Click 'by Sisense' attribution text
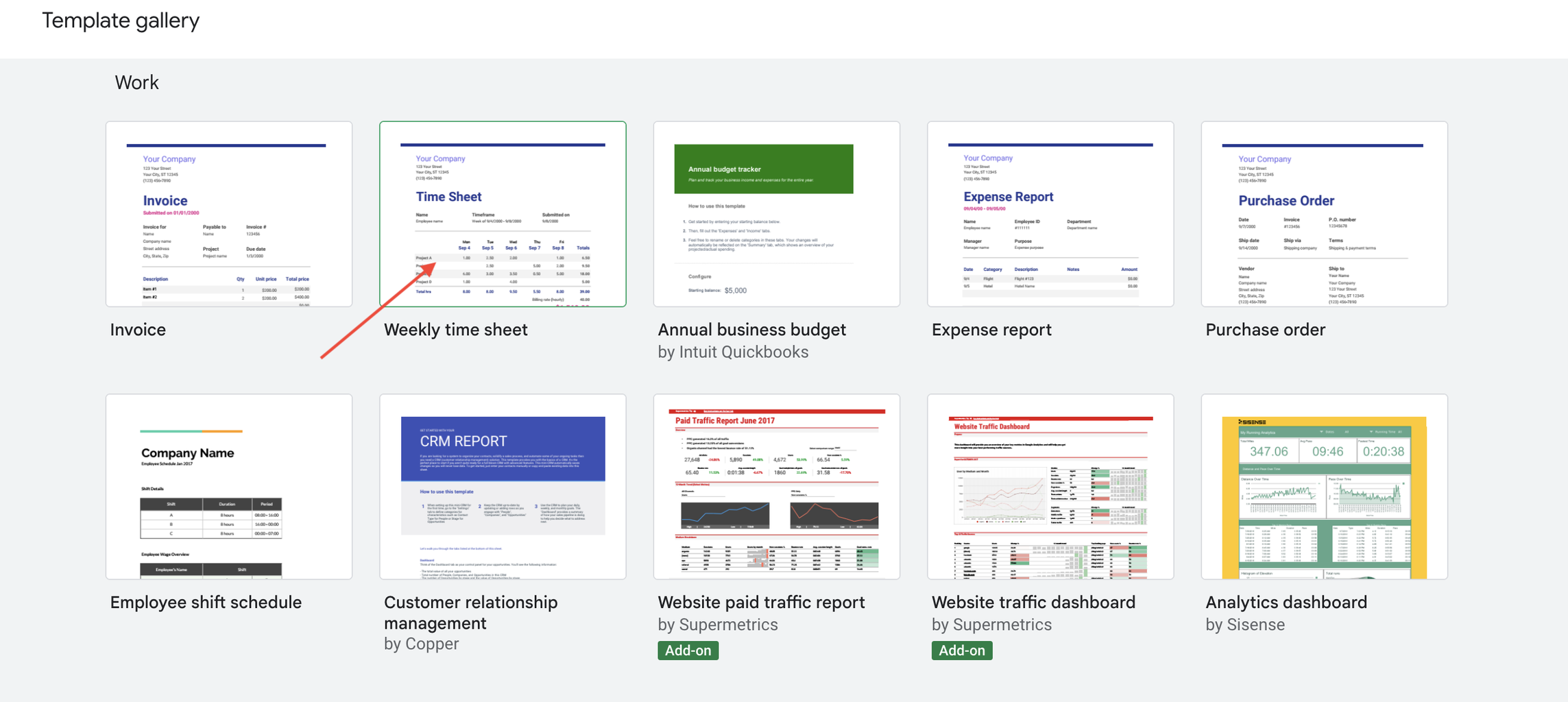Image resolution: width=1568 pixels, height=702 pixels. [x=1245, y=625]
